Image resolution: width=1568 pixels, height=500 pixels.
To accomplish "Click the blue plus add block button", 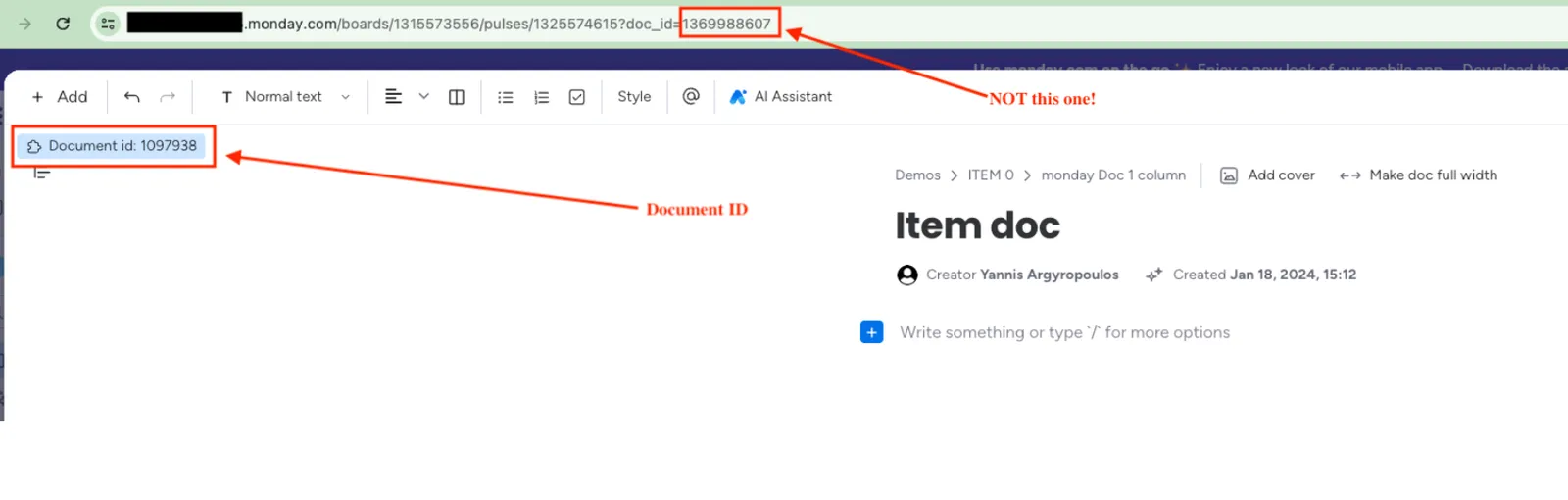I will point(871,332).
